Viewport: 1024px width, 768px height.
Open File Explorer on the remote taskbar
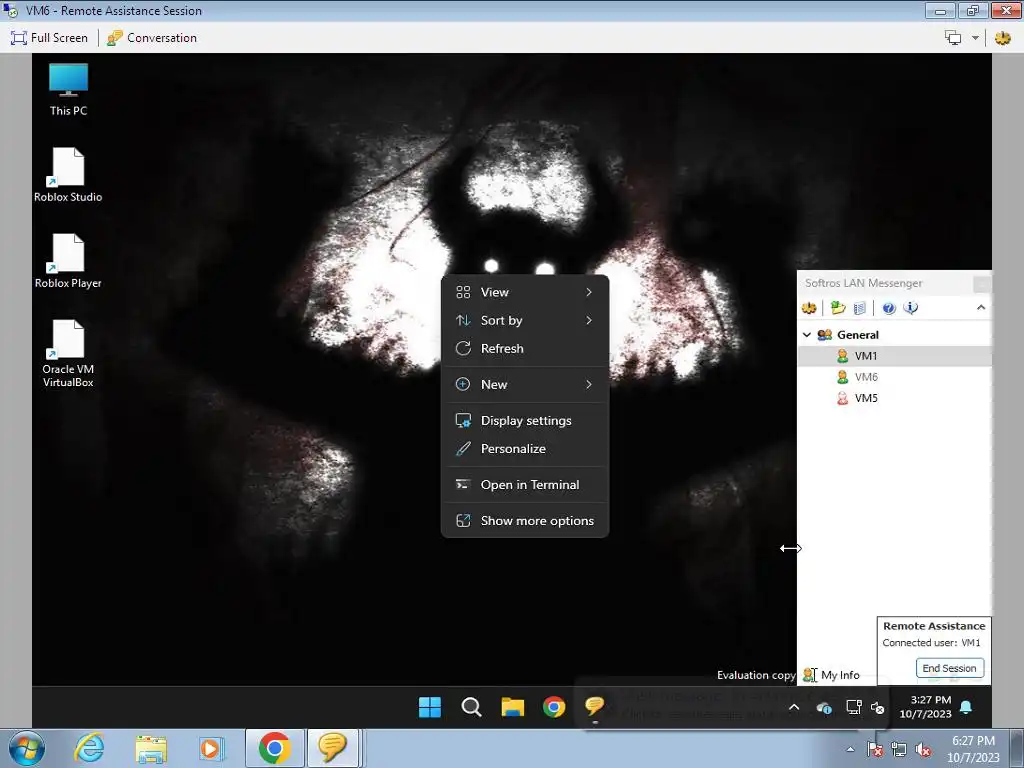coord(513,707)
